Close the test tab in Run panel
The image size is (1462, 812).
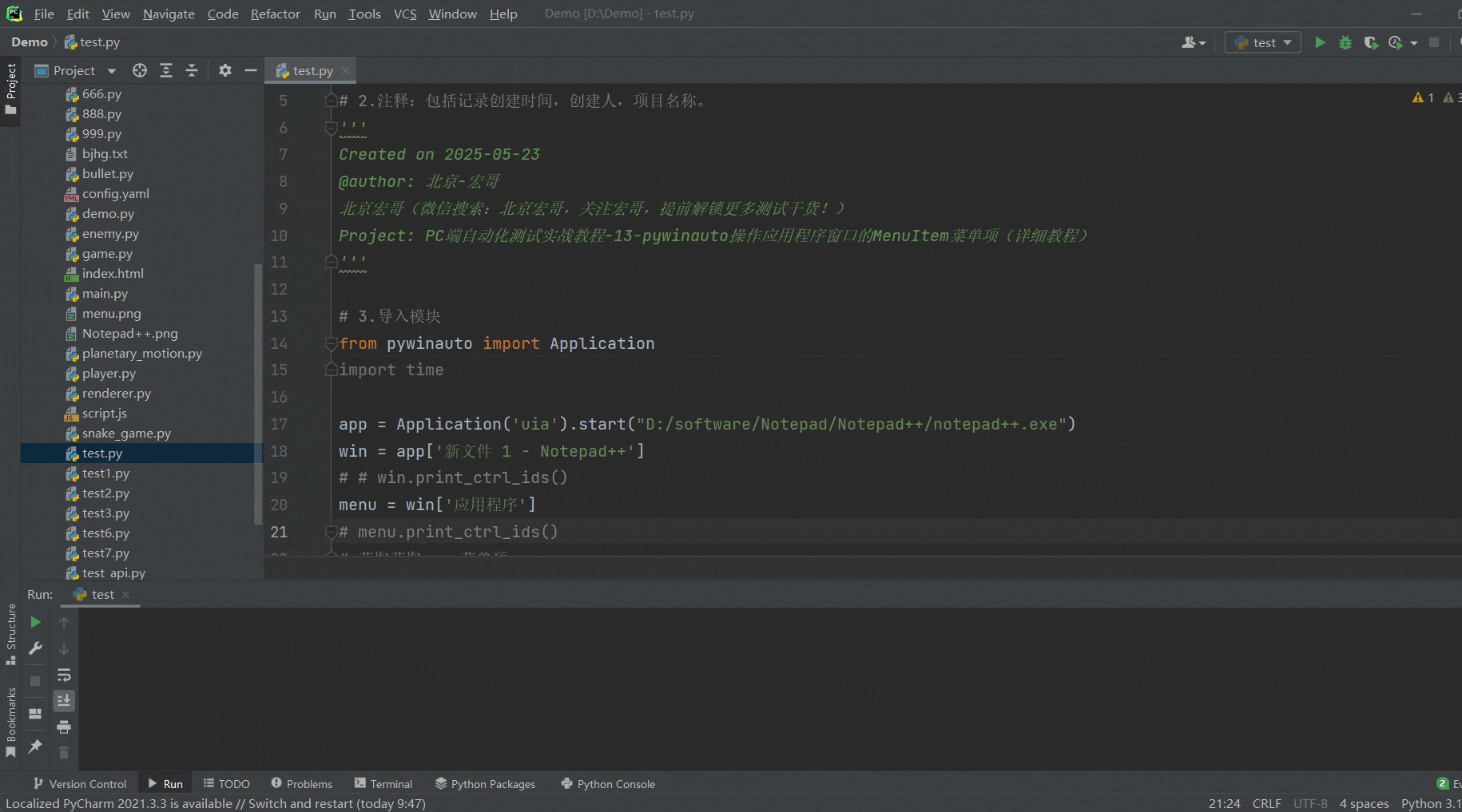(126, 595)
